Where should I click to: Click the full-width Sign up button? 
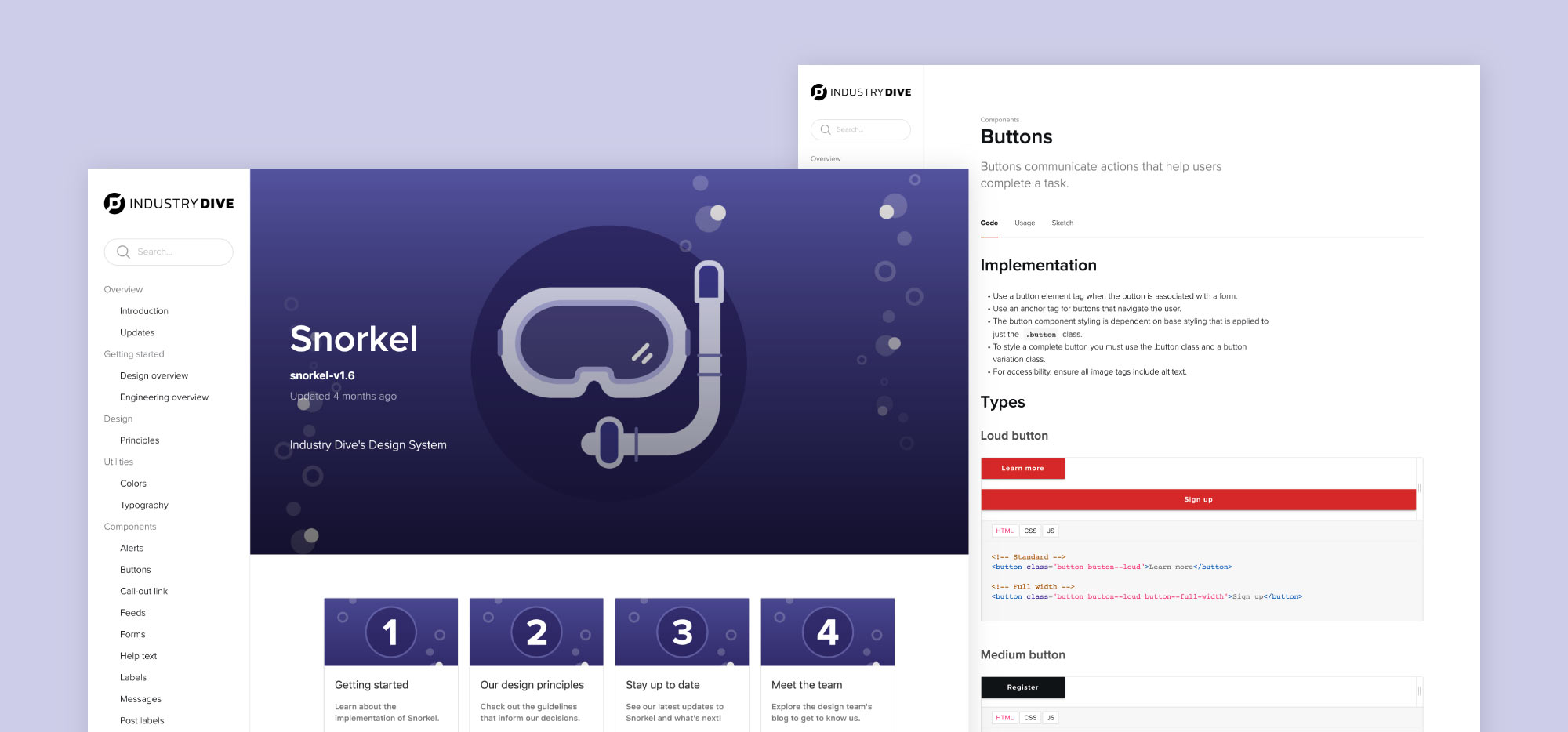click(x=1198, y=498)
